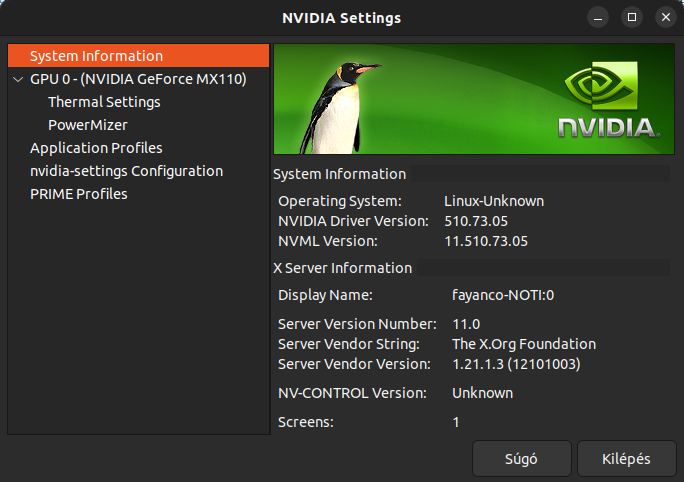The image size is (684, 482).
Task: Open PRIME Profiles
Action: point(79,194)
